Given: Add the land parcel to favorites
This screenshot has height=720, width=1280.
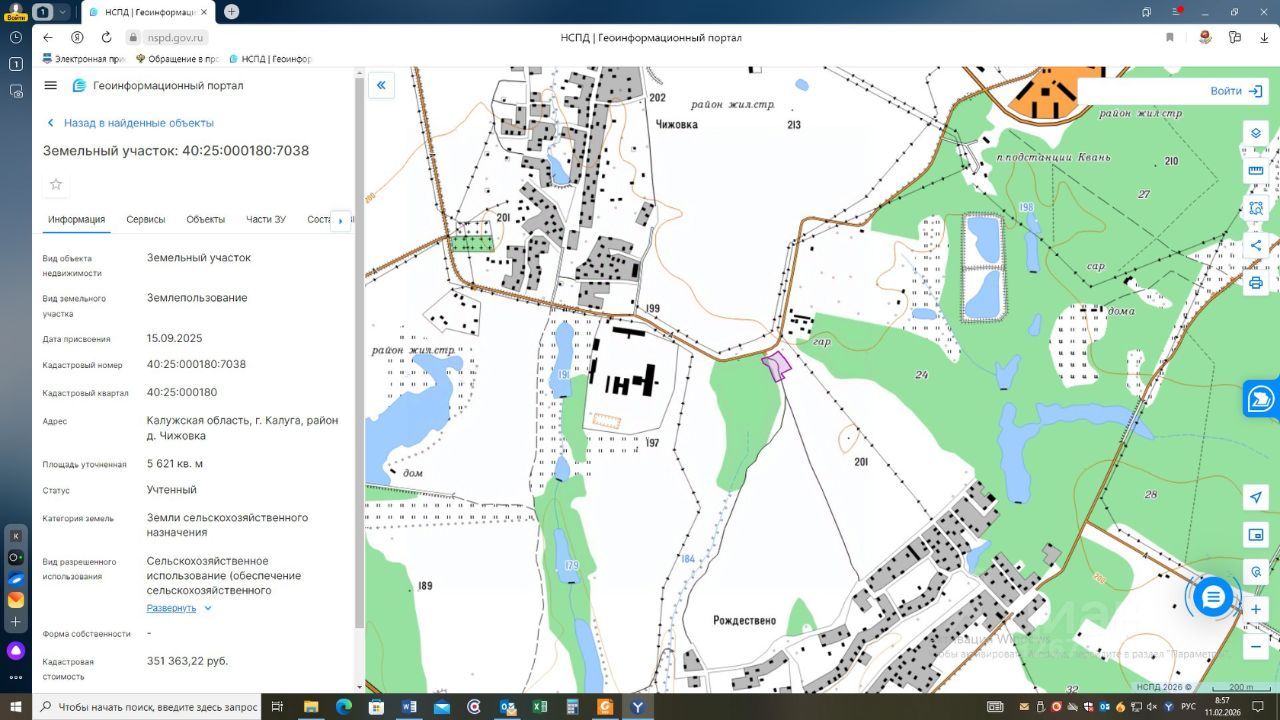Looking at the screenshot, I should click(x=56, y=184).
